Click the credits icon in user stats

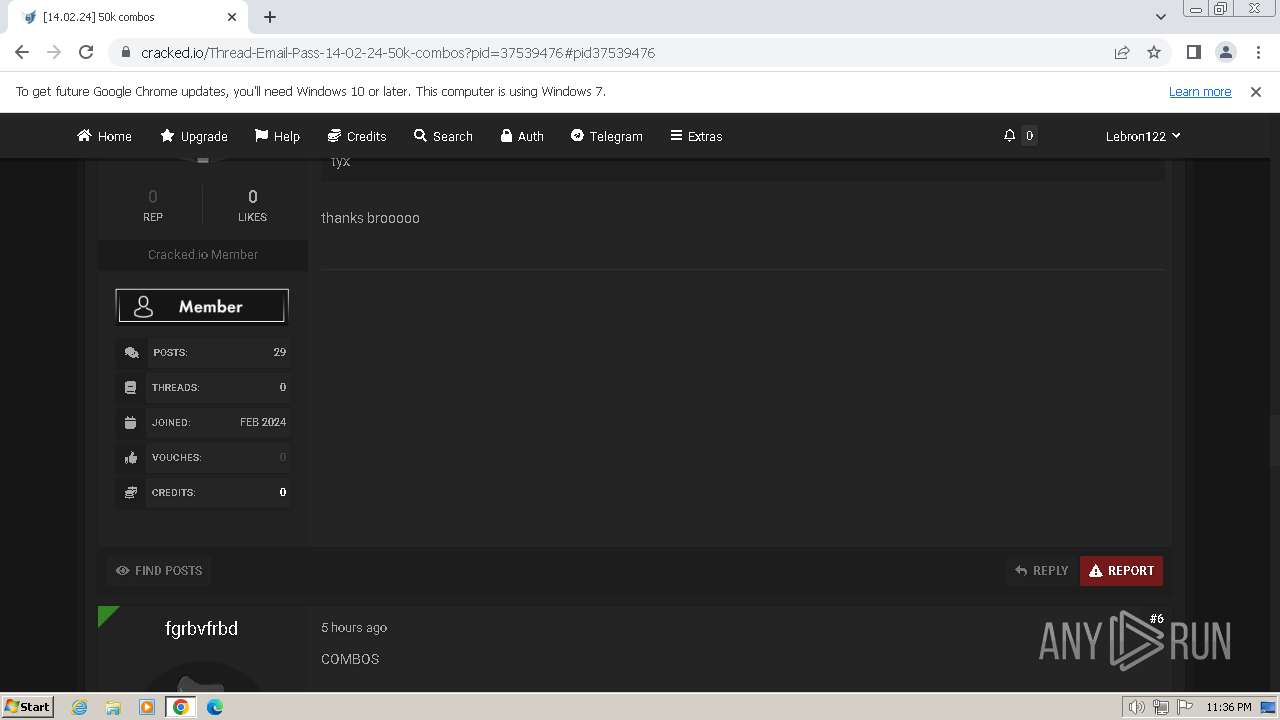131,492
